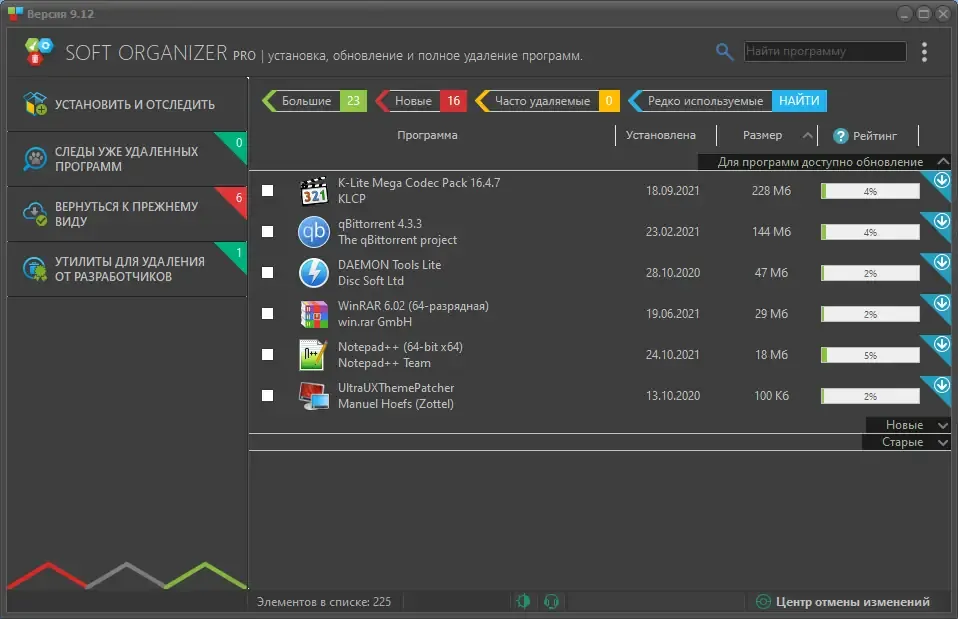Click the update arrow for K-Lite Codec Pack
This screenshot has height=619, width=958.
[x=942, y=180]
